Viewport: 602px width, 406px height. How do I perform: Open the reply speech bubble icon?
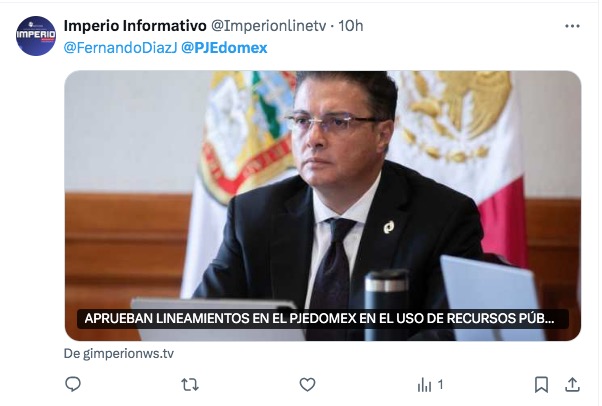[x=73, y=384]
